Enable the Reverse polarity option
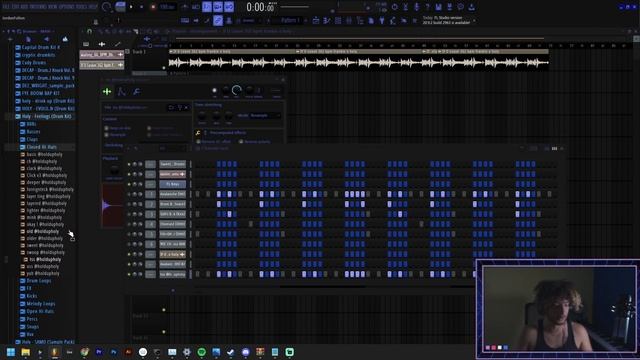The height and width of the screenshot is (360, 640). (241, 142)
